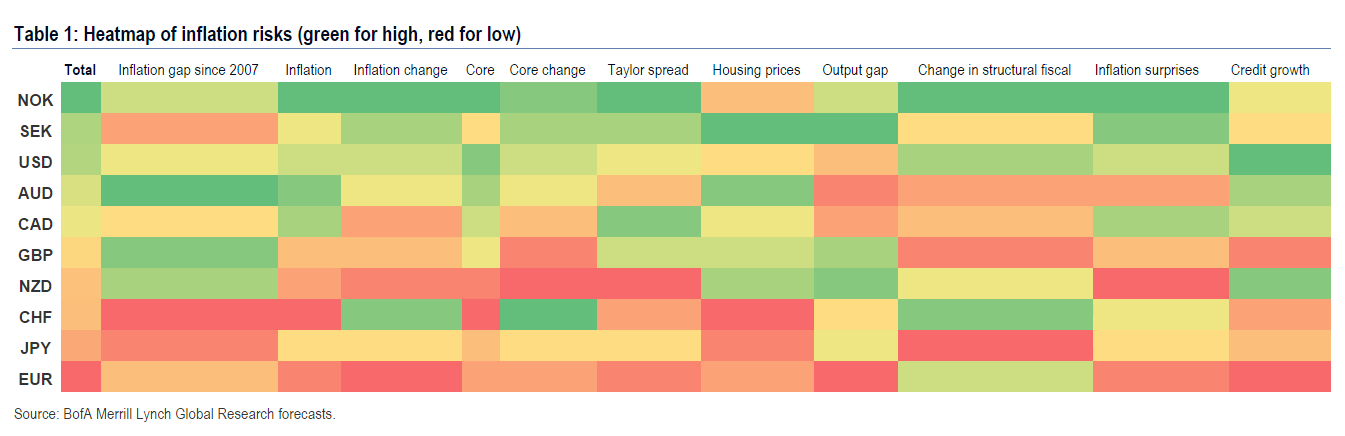1345x436 pixels.
Task: Select the SEK Housing prices cell
Action: tap(757, 130)
